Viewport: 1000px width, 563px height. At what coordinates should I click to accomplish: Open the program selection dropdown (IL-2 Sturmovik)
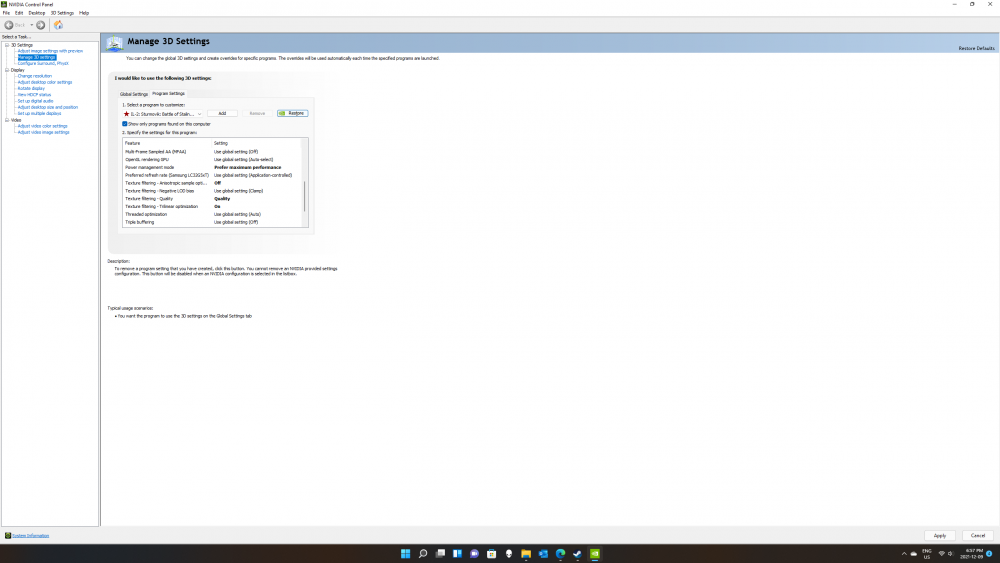pos(163,113)
